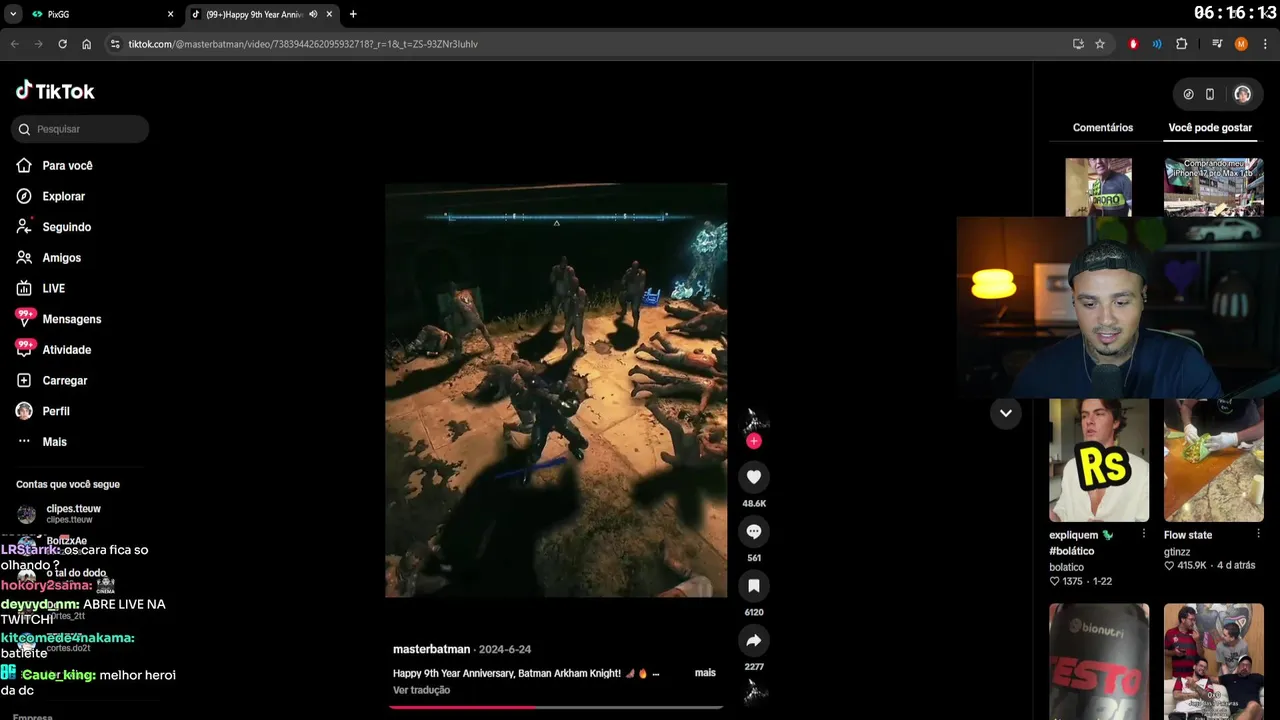View site information icon in address bar

coord(115,44)
